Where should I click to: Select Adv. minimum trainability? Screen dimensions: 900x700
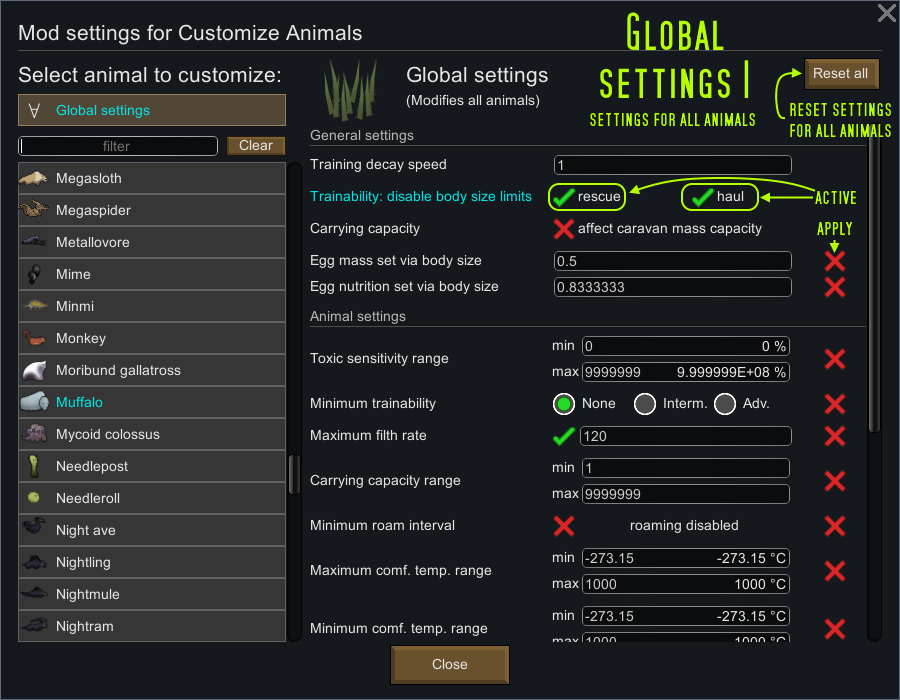(x=725, y=404)
